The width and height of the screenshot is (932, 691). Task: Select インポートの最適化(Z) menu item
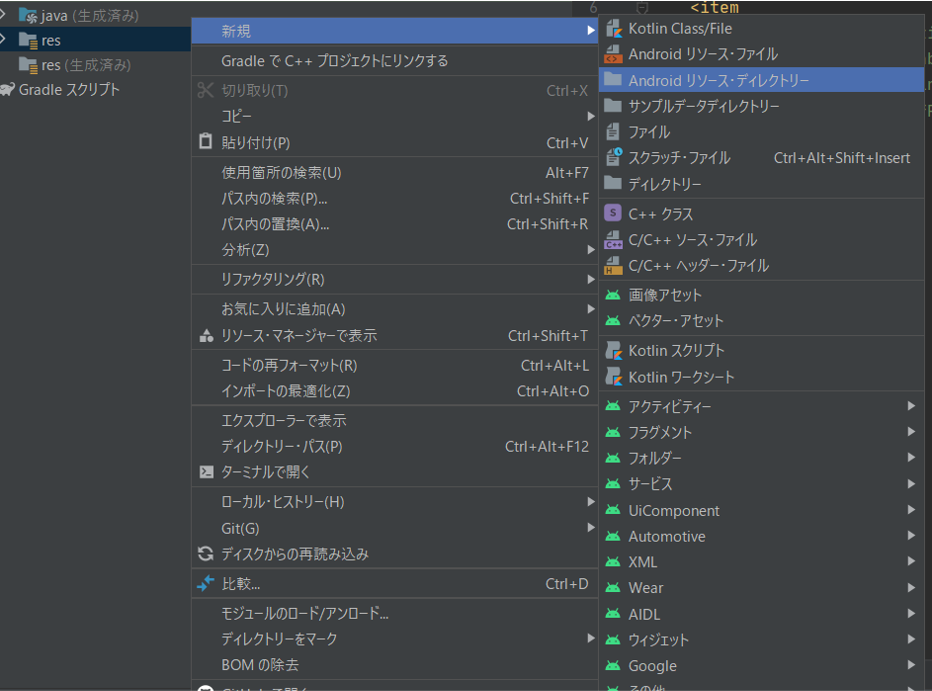coord(395,391)
